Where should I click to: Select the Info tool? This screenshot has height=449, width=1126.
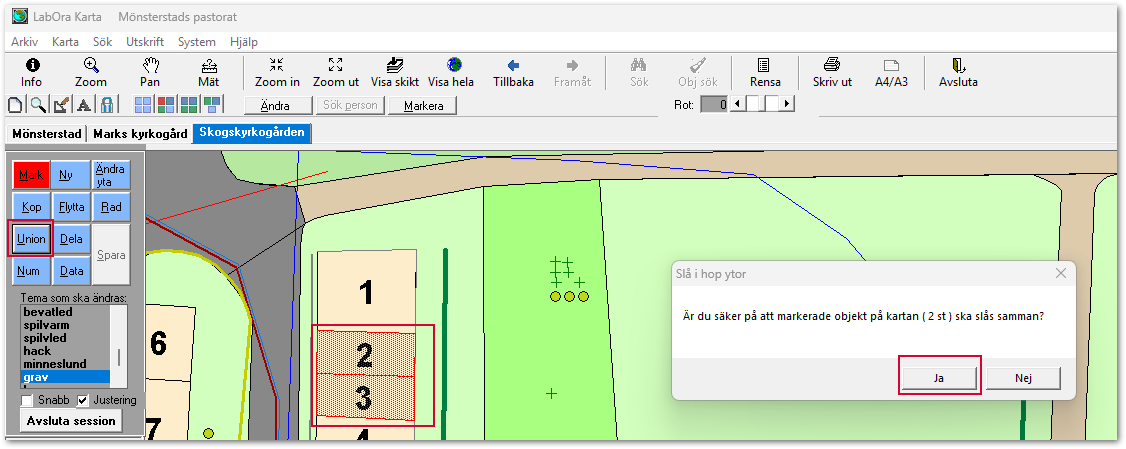tap(32, 73)
